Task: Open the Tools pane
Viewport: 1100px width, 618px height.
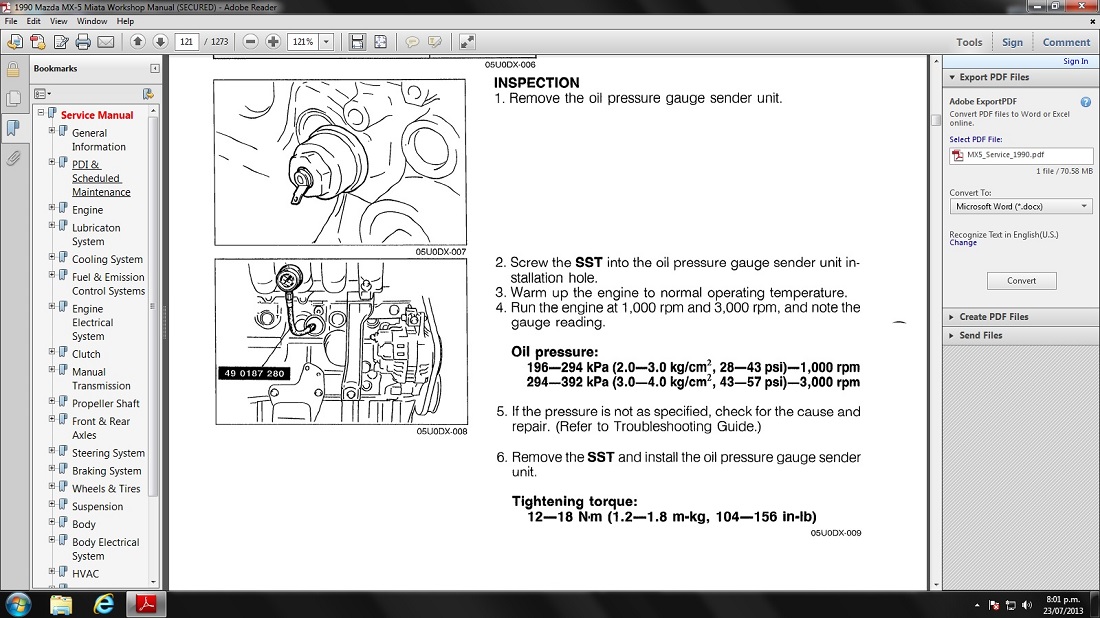Action: click(969, 42)
